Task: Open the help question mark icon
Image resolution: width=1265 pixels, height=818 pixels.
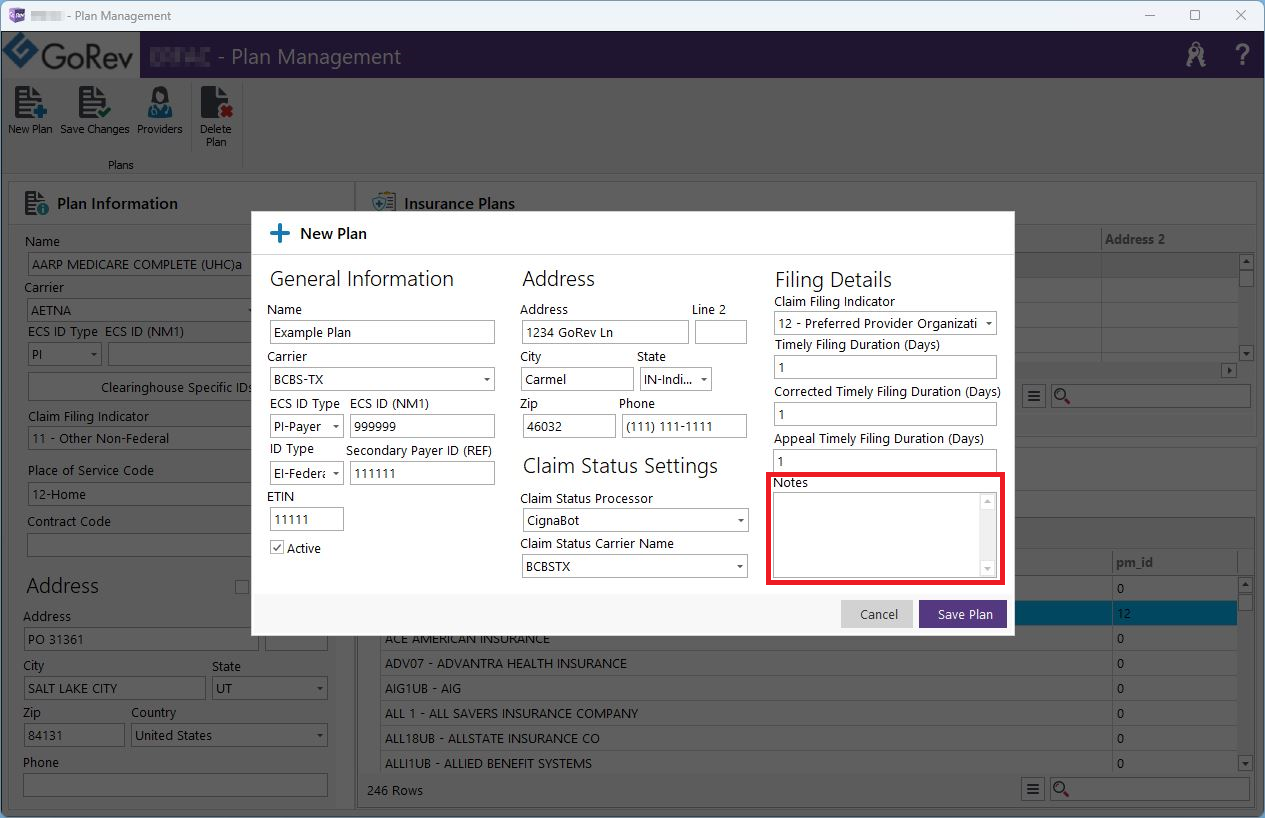Action: 1243,55
